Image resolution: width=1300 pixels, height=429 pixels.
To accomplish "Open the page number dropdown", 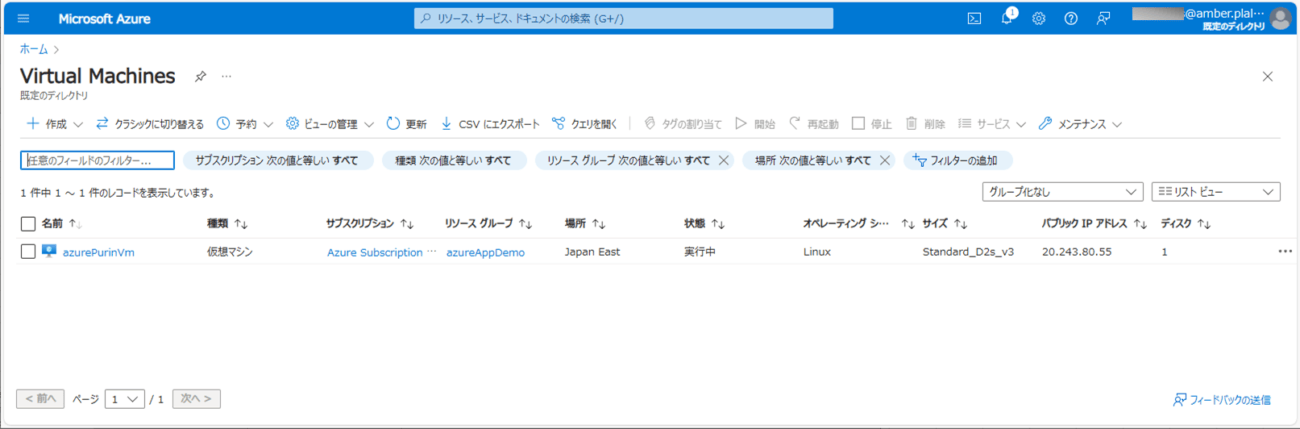I will 126,399.
